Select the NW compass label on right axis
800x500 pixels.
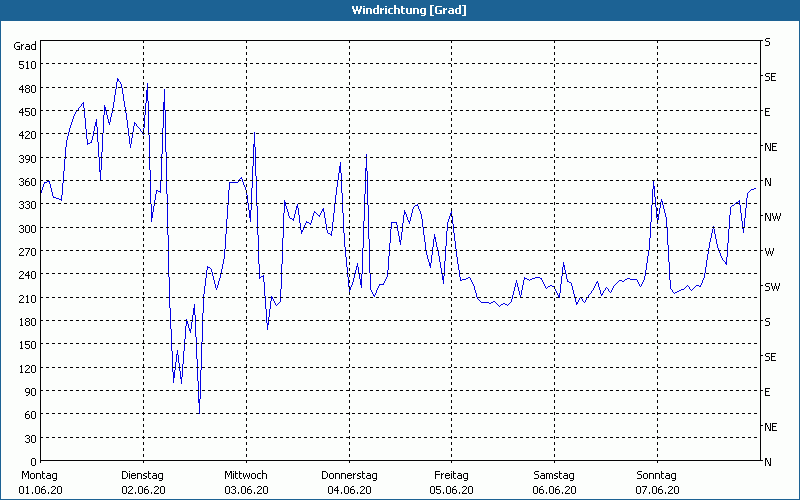tap(771, 217)
